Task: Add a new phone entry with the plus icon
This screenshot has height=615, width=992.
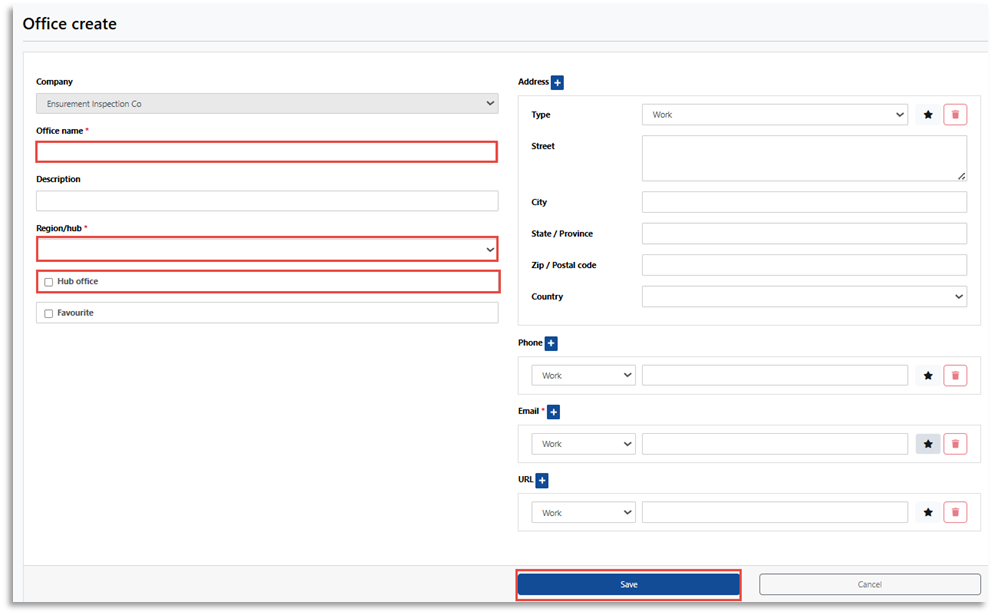Action: tap(551, 344)
